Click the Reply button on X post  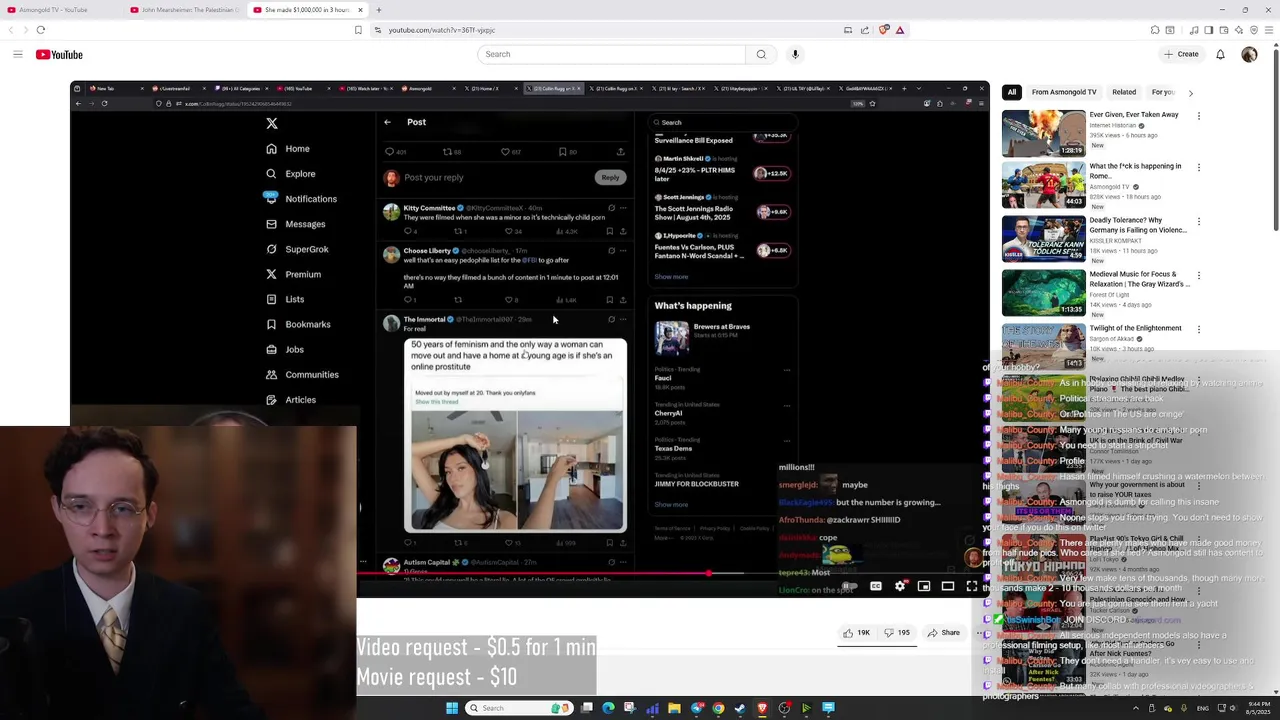610,177
